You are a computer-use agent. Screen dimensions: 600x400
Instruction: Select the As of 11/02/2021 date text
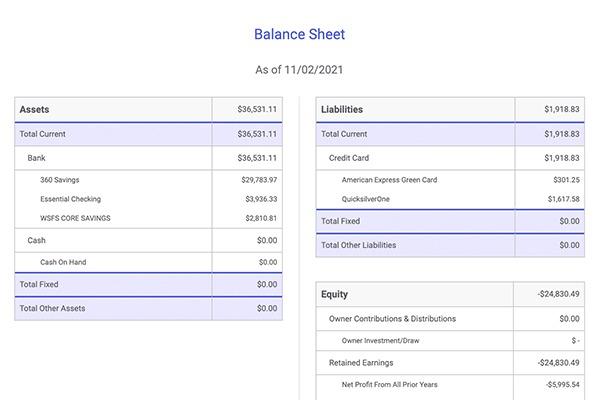(x=299, y=70)
